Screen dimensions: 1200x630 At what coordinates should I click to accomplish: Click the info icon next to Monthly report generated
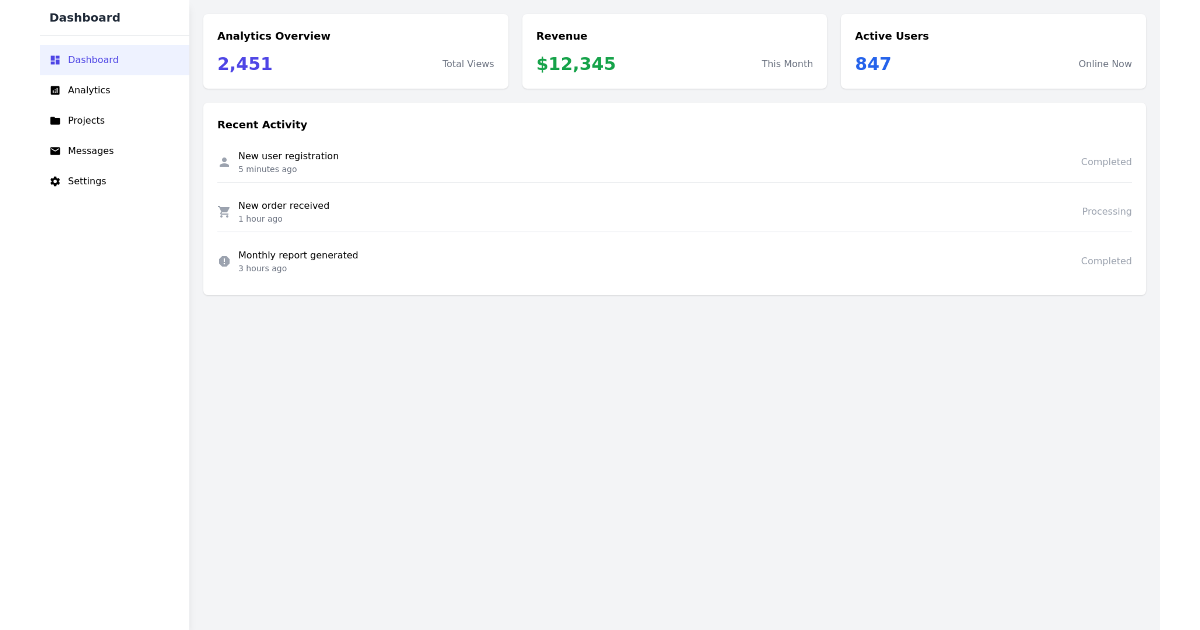(x=224, y=261)
